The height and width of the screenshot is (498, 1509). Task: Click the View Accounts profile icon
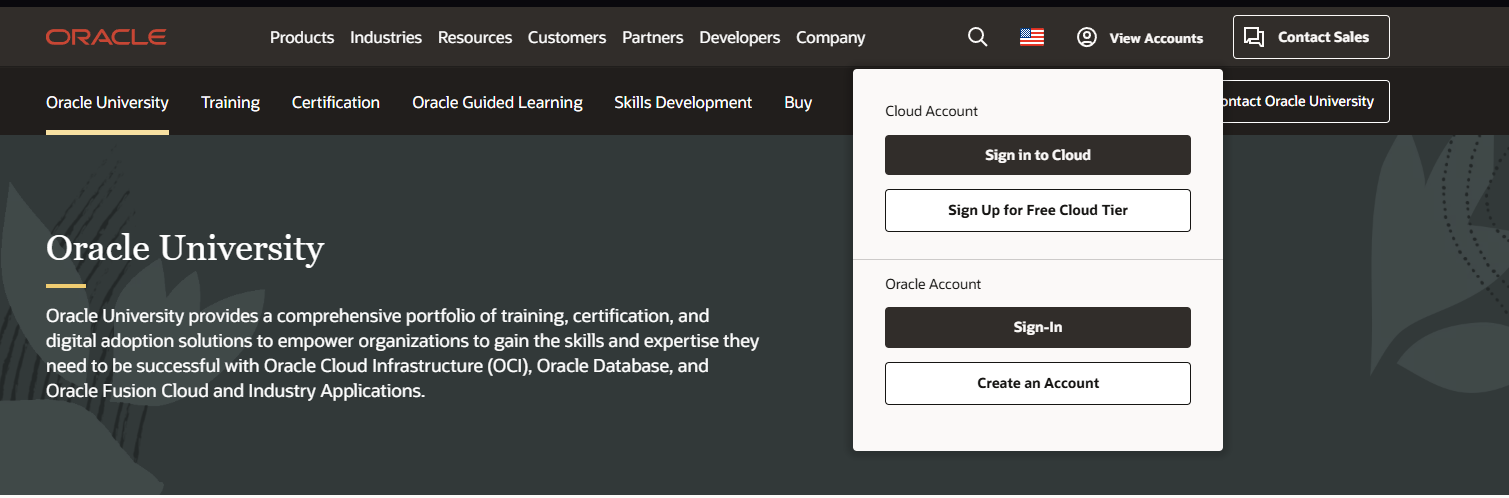(1087, 37)
